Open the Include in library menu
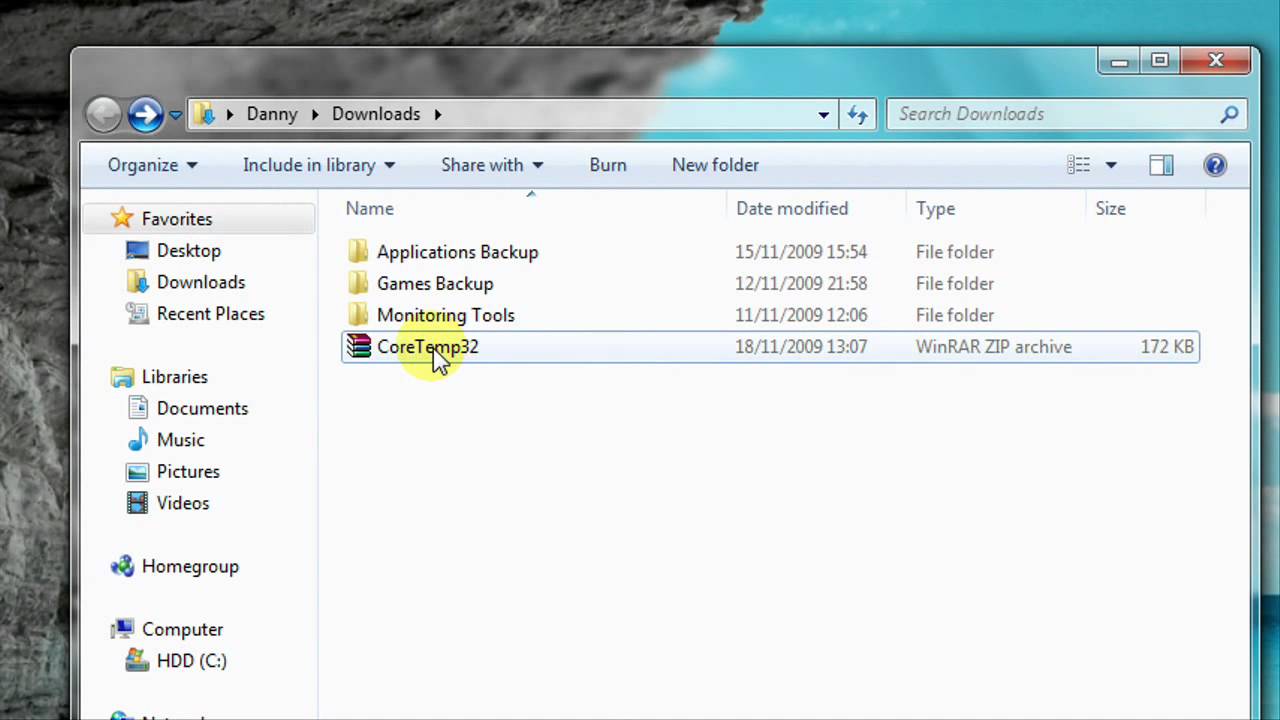 click(x=319, y=165)
